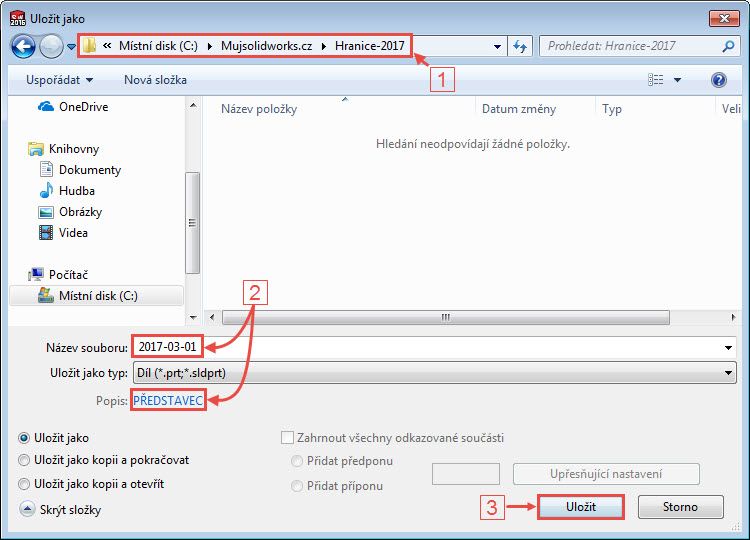
Task: Sort by Název položky column
Action: pyautogui.click(x=259, y=109)
